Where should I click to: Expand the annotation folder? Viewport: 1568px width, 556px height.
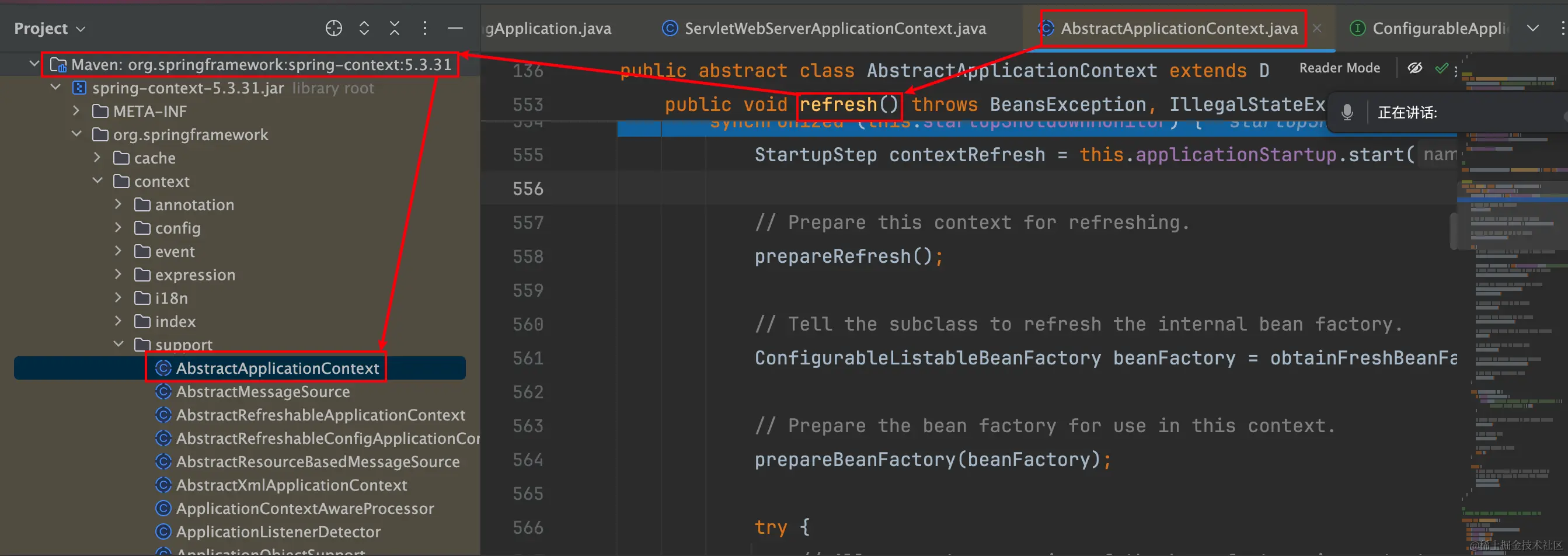coord(119,204)
